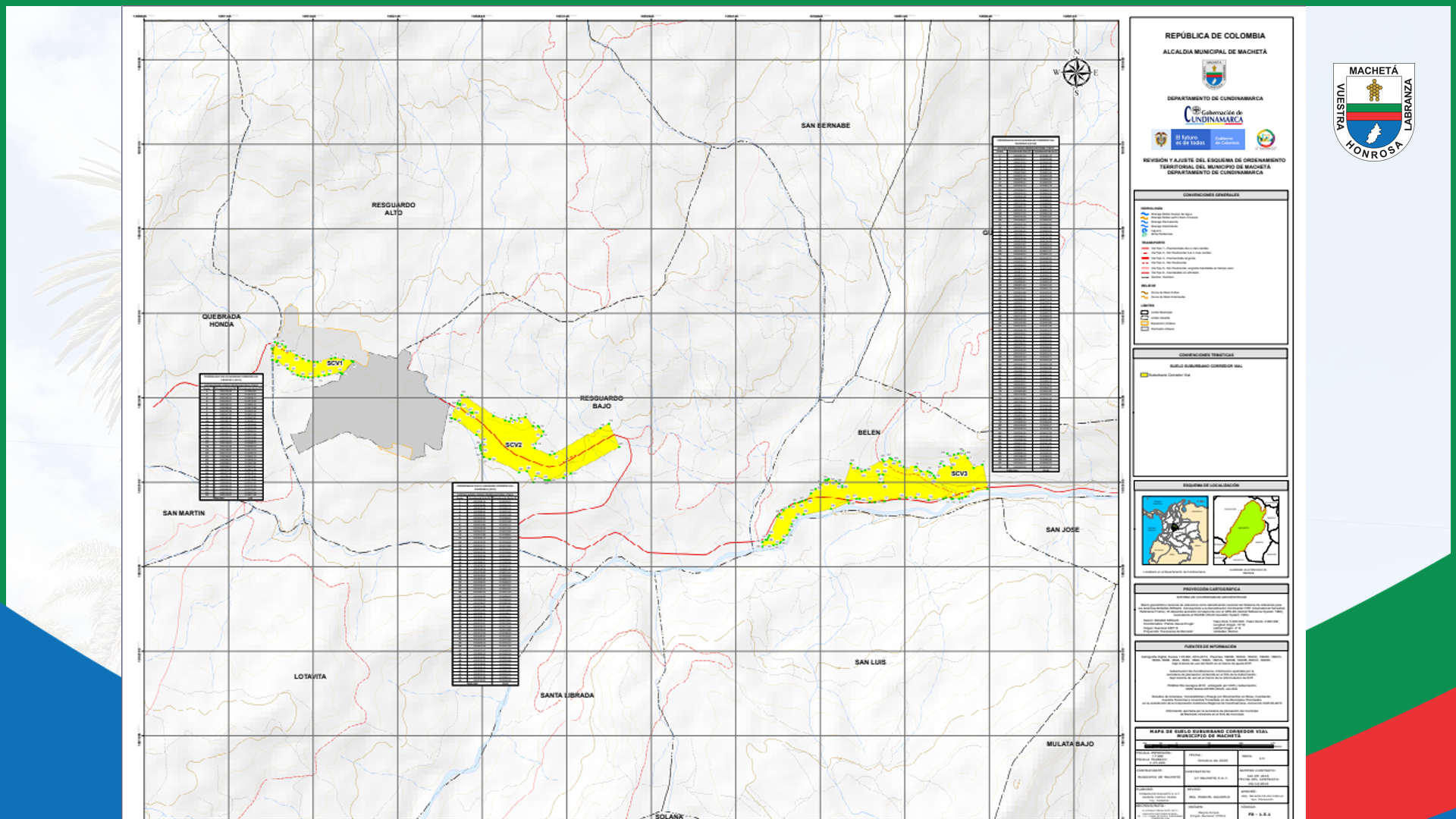Click the circular colorful logo in legend
This screenshot has width=1456, height=819.
pos(1266,139)
